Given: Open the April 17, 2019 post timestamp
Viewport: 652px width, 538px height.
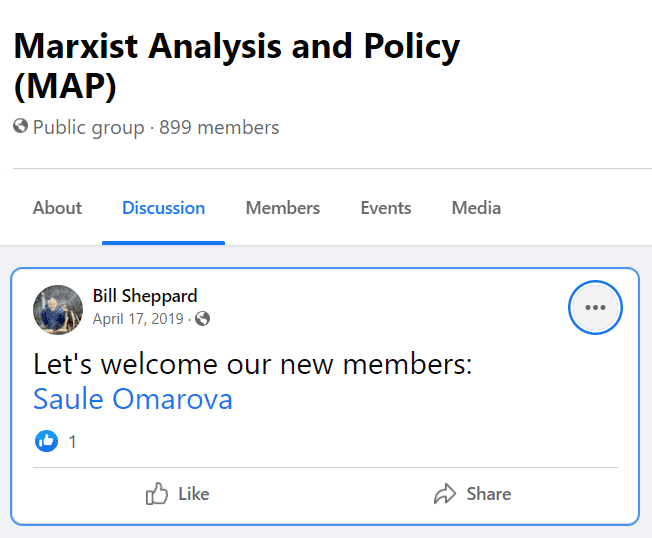Looking at the screenshot, I should point(138,319).
